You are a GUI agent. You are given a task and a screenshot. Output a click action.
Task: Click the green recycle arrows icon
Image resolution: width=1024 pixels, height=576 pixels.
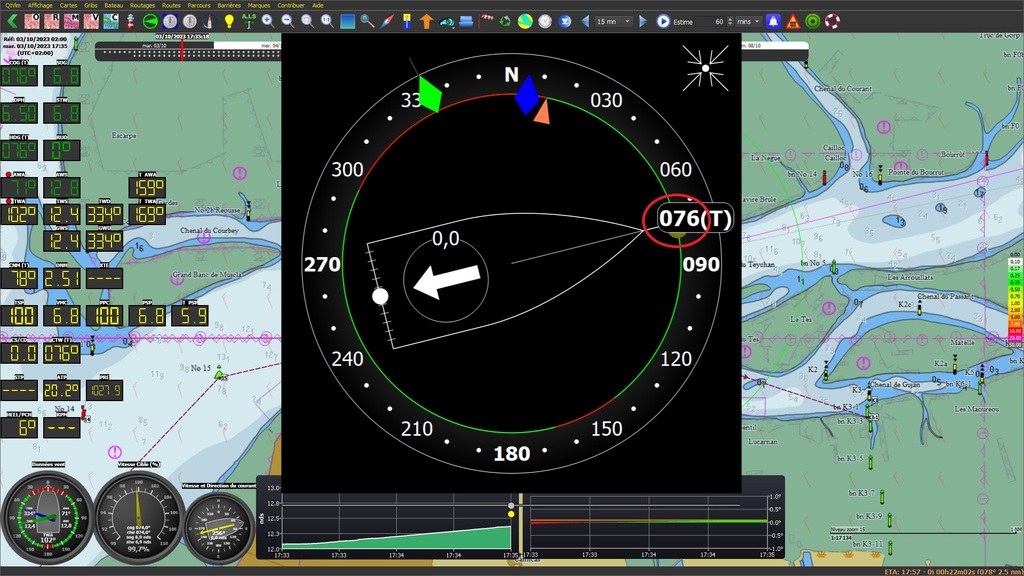(x=505, y=21)
